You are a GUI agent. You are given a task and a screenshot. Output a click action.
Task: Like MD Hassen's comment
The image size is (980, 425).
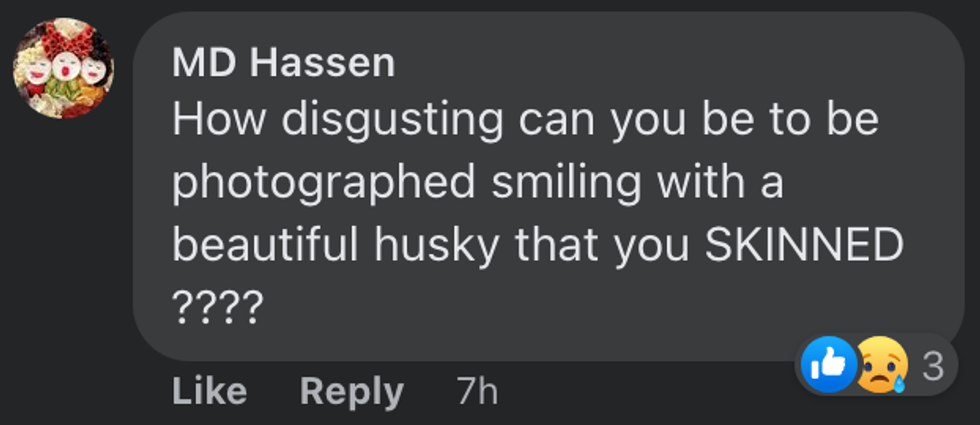(209, 391)
